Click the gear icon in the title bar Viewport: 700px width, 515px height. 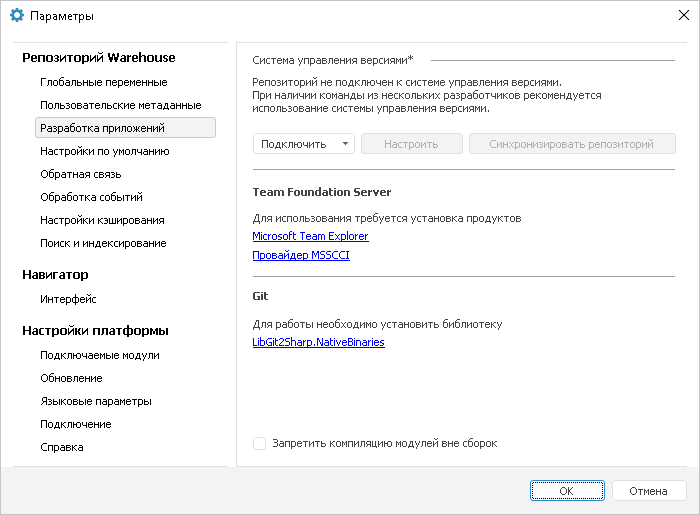coord(17,16)
